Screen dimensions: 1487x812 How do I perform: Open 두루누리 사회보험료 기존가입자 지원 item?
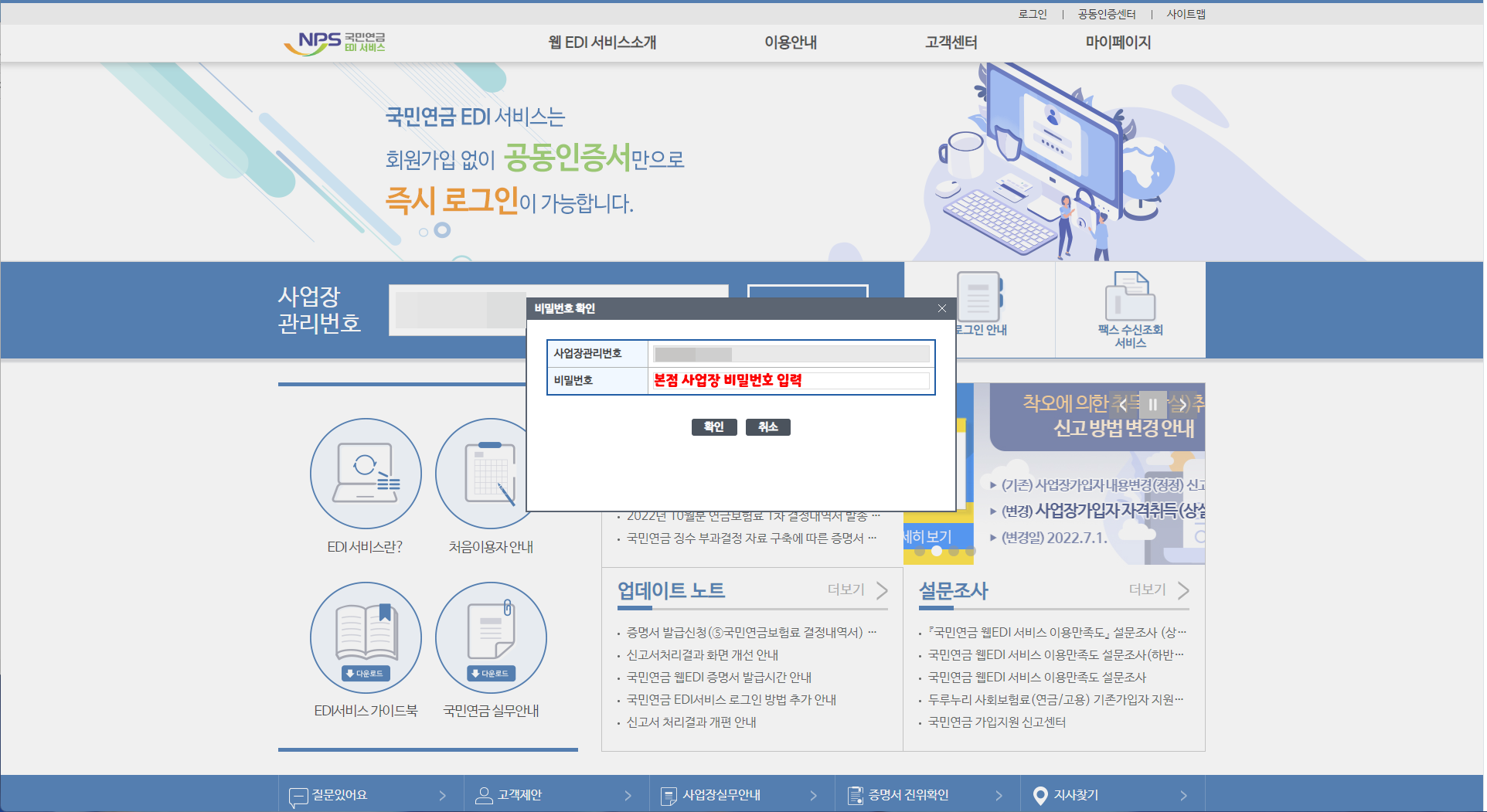[x=1056, y=699]
